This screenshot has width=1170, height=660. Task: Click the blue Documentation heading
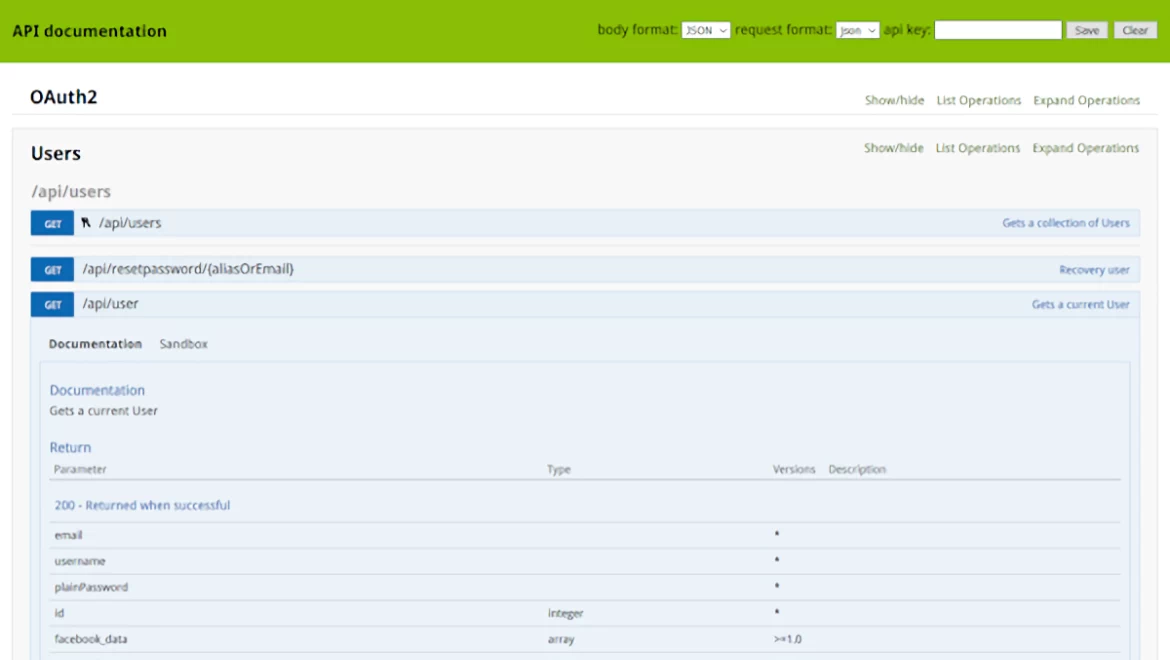[97, 390]
